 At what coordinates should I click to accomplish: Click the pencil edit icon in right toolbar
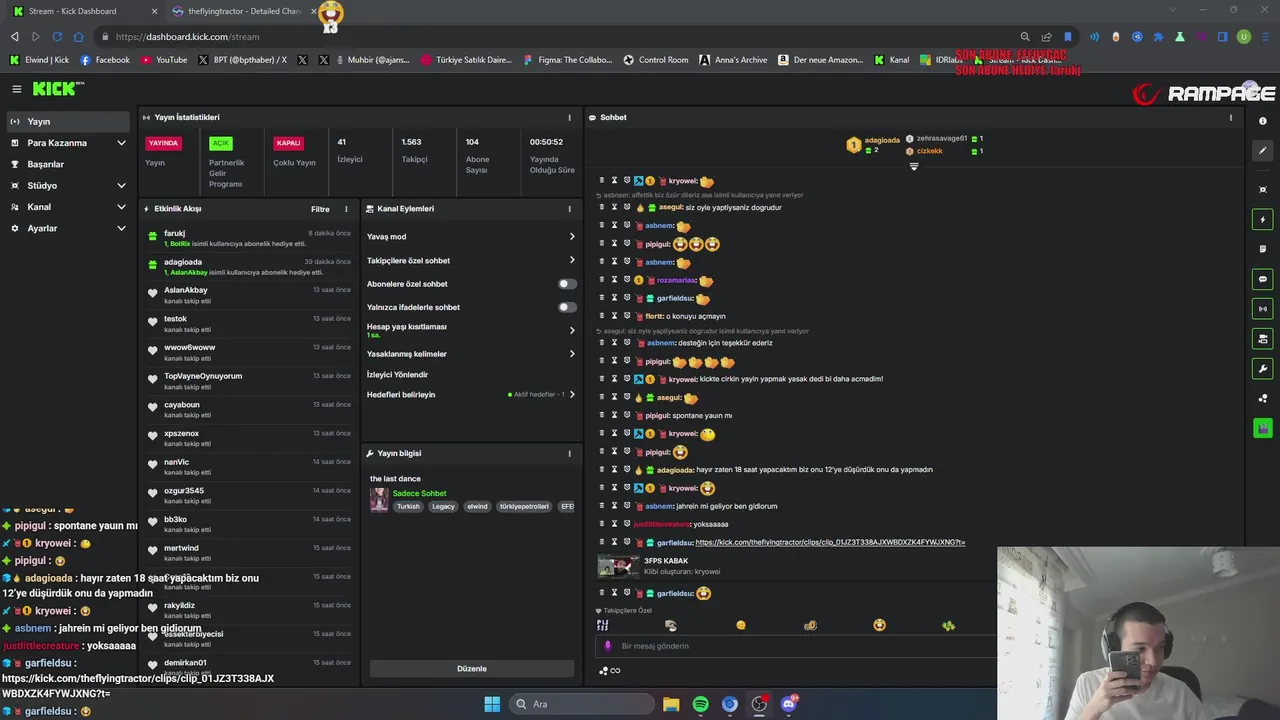[1263, 151]
